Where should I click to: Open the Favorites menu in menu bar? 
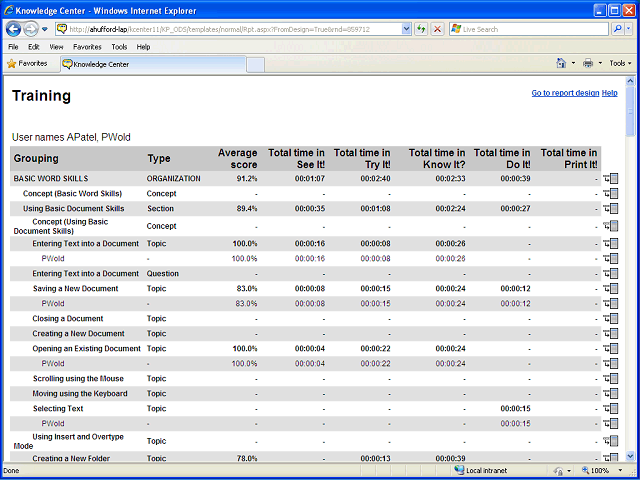tap(87, 47)
